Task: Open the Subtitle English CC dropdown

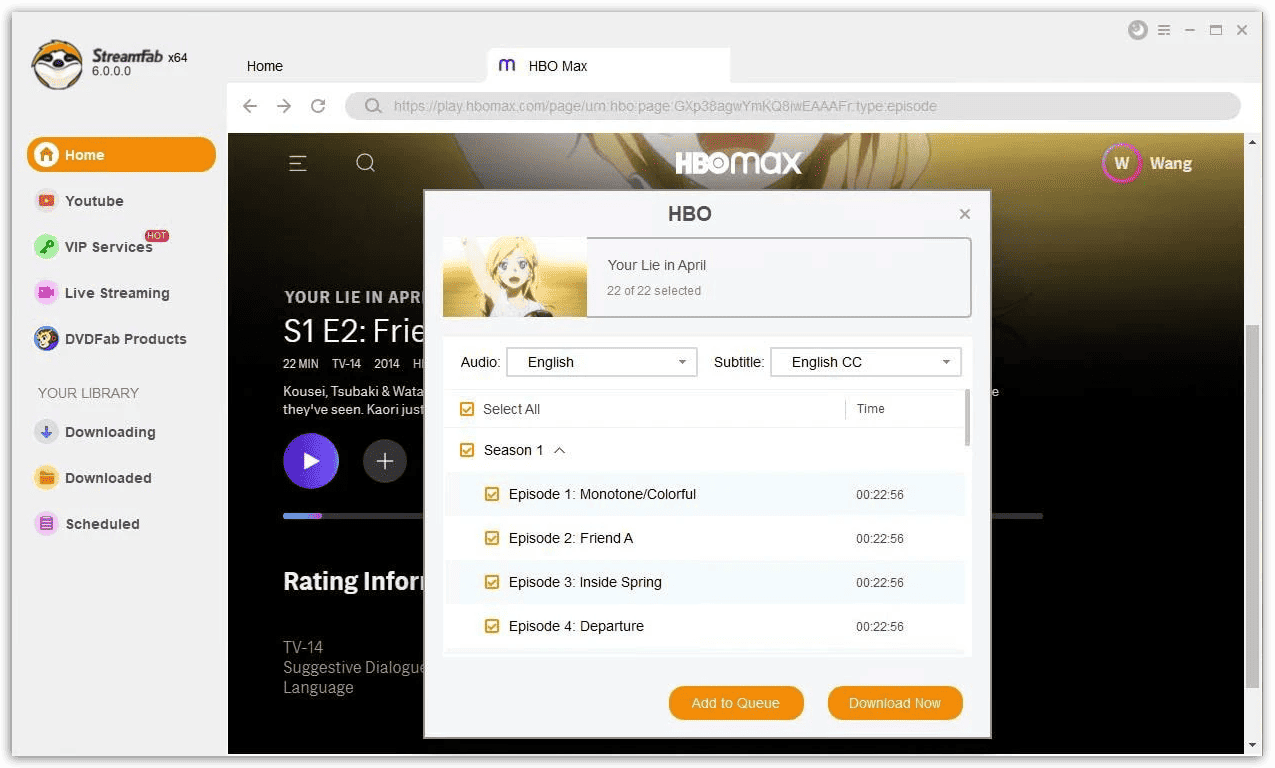Action: [866, 362]
